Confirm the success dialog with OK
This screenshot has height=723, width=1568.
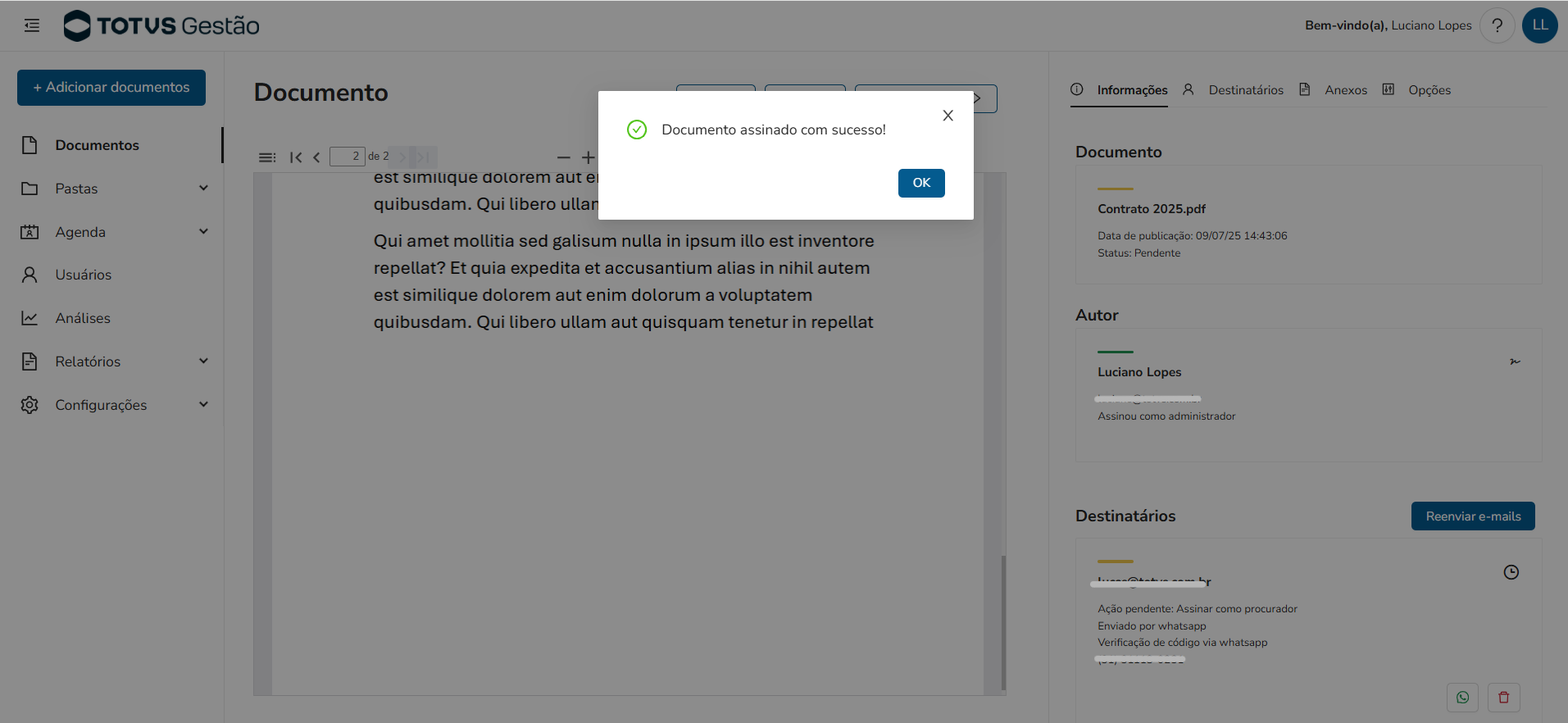coord(920,183)
